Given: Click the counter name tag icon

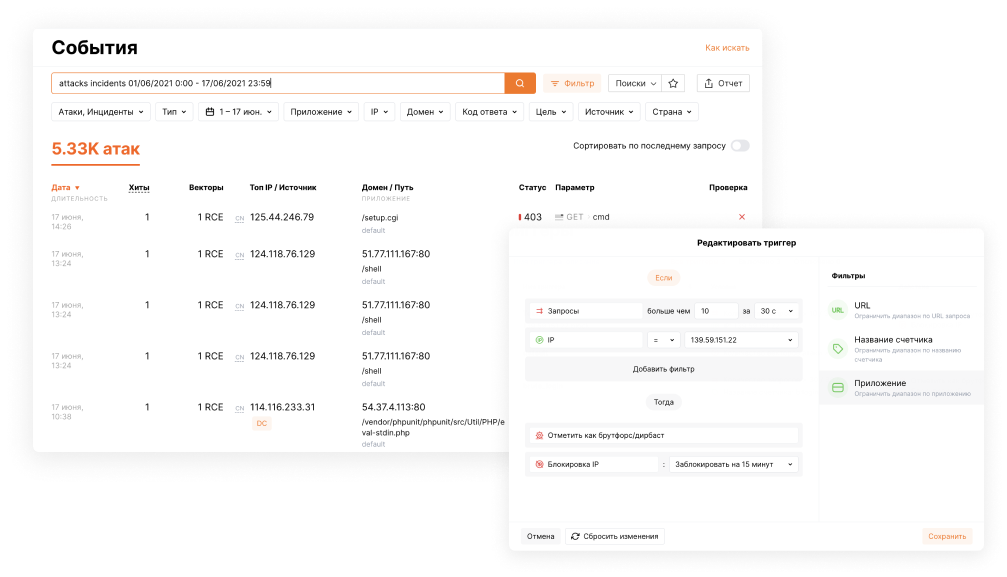Looking at the screenshot, I should pyautogui.click(x=837, y=348).
